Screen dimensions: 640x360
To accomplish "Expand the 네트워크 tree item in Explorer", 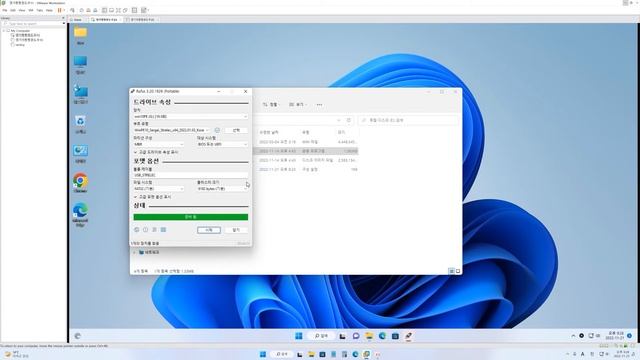I will [x=135, y=253].
